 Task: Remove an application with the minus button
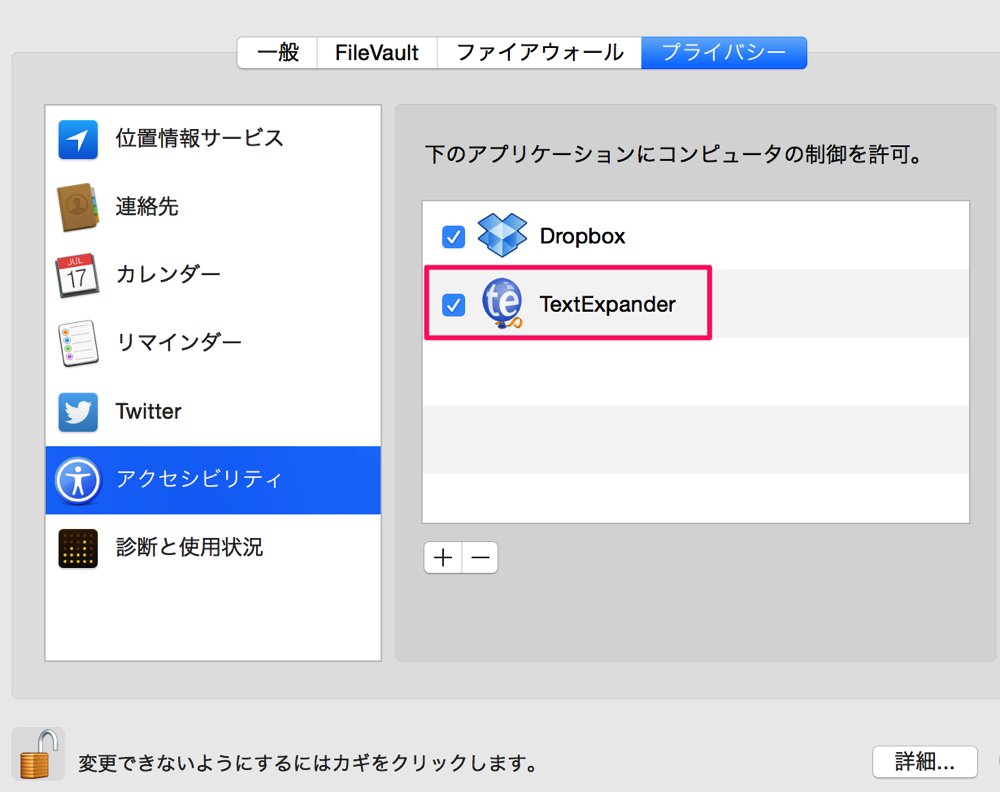[x=480, y=558]
